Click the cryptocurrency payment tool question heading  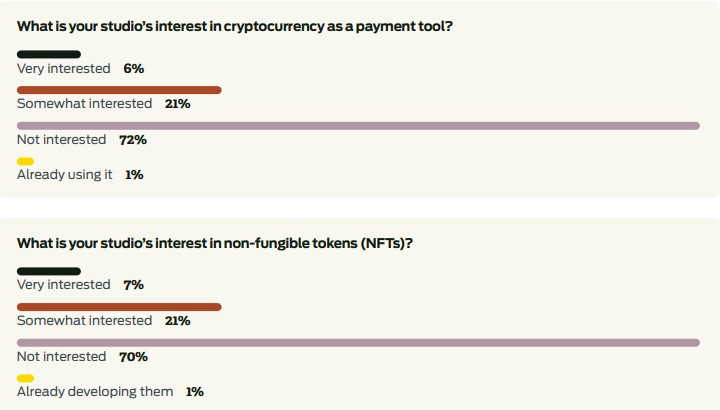click(x=235, y=26)
